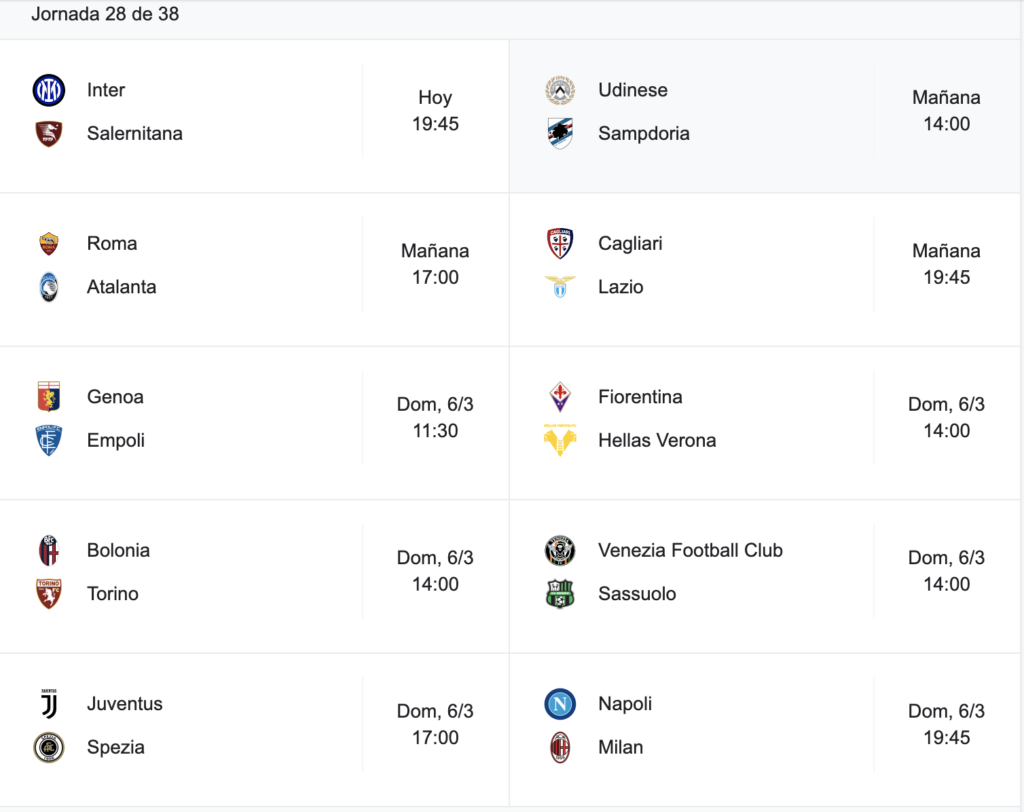
Task: Open the Inter team name link
Action: tap(106, 90)
